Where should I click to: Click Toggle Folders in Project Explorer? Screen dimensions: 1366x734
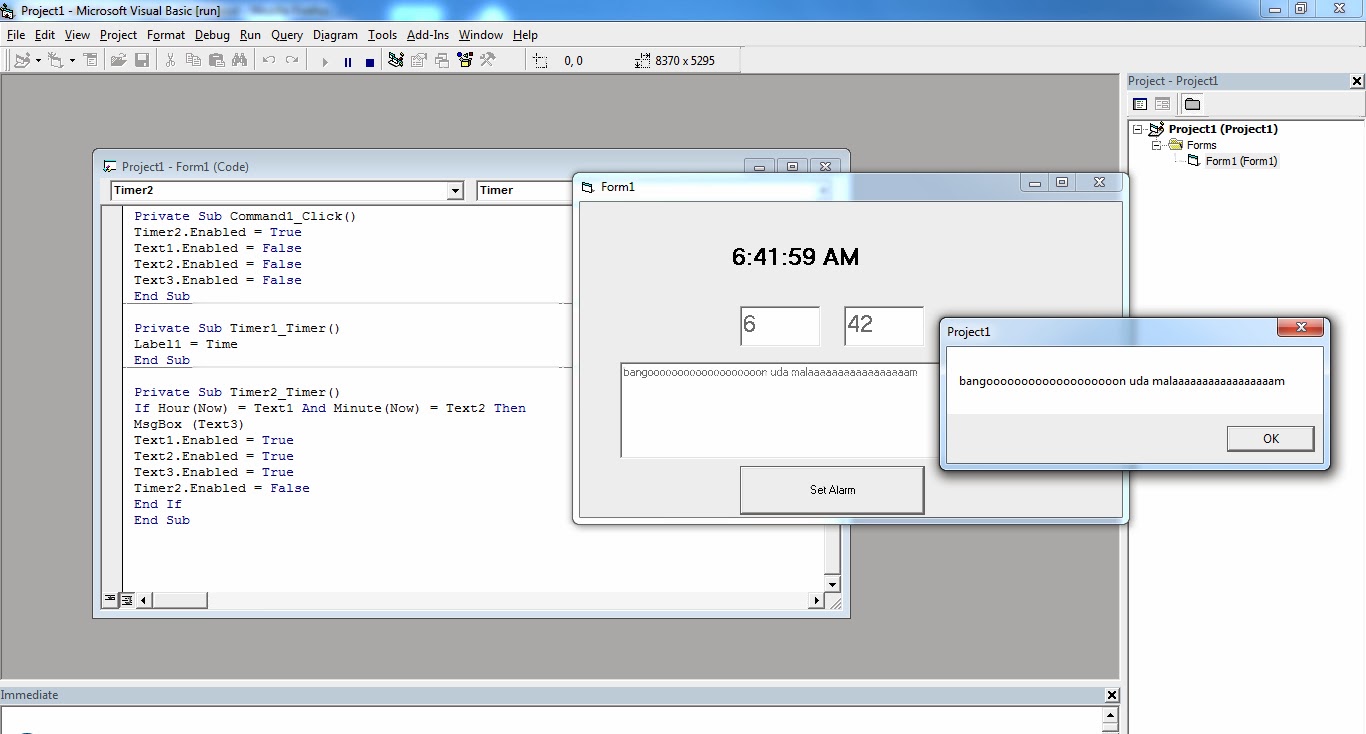coord(1192,103)
